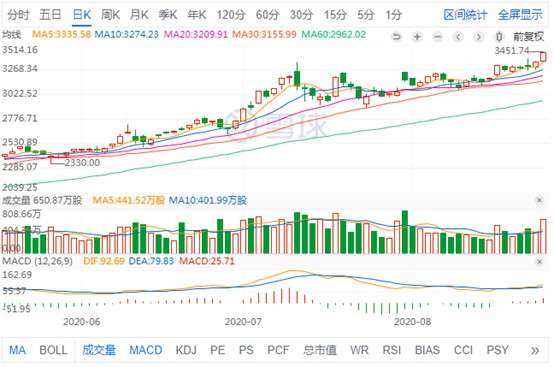Click the reset/undo chart view icon
554x367 pixels.
tap(397, 37)
